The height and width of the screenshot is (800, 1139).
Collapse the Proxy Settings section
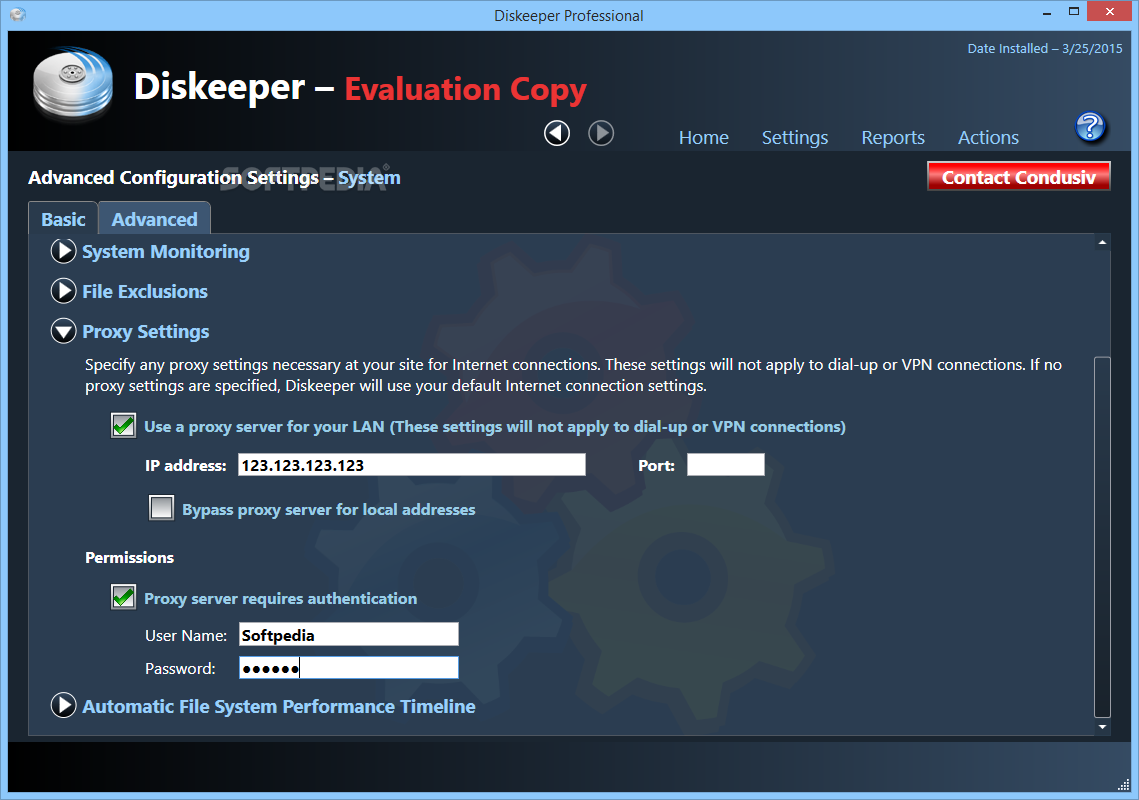[63, 331]
